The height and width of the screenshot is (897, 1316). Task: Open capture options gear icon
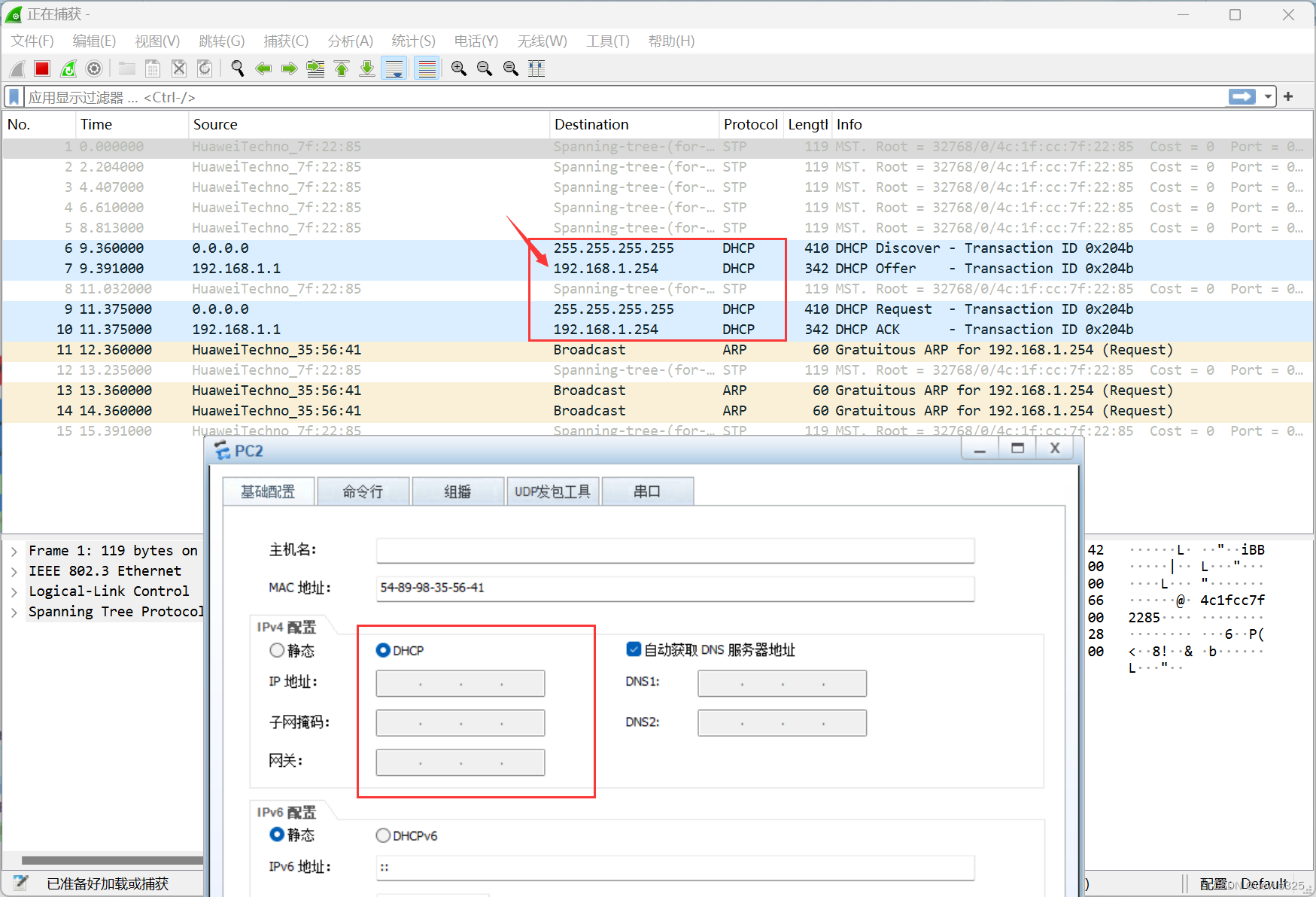pyautogui.click(x=94, y=68)
